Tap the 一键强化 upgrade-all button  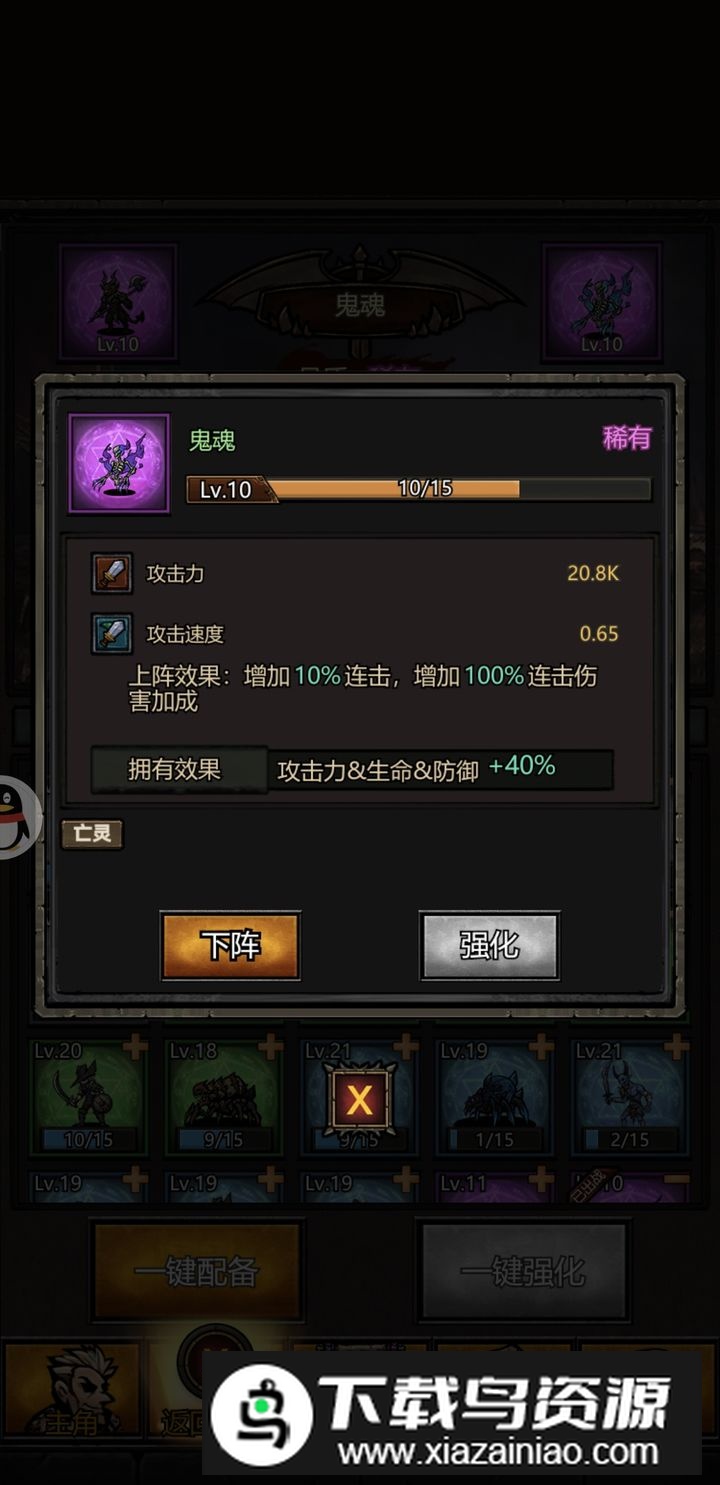[523, 1271]
